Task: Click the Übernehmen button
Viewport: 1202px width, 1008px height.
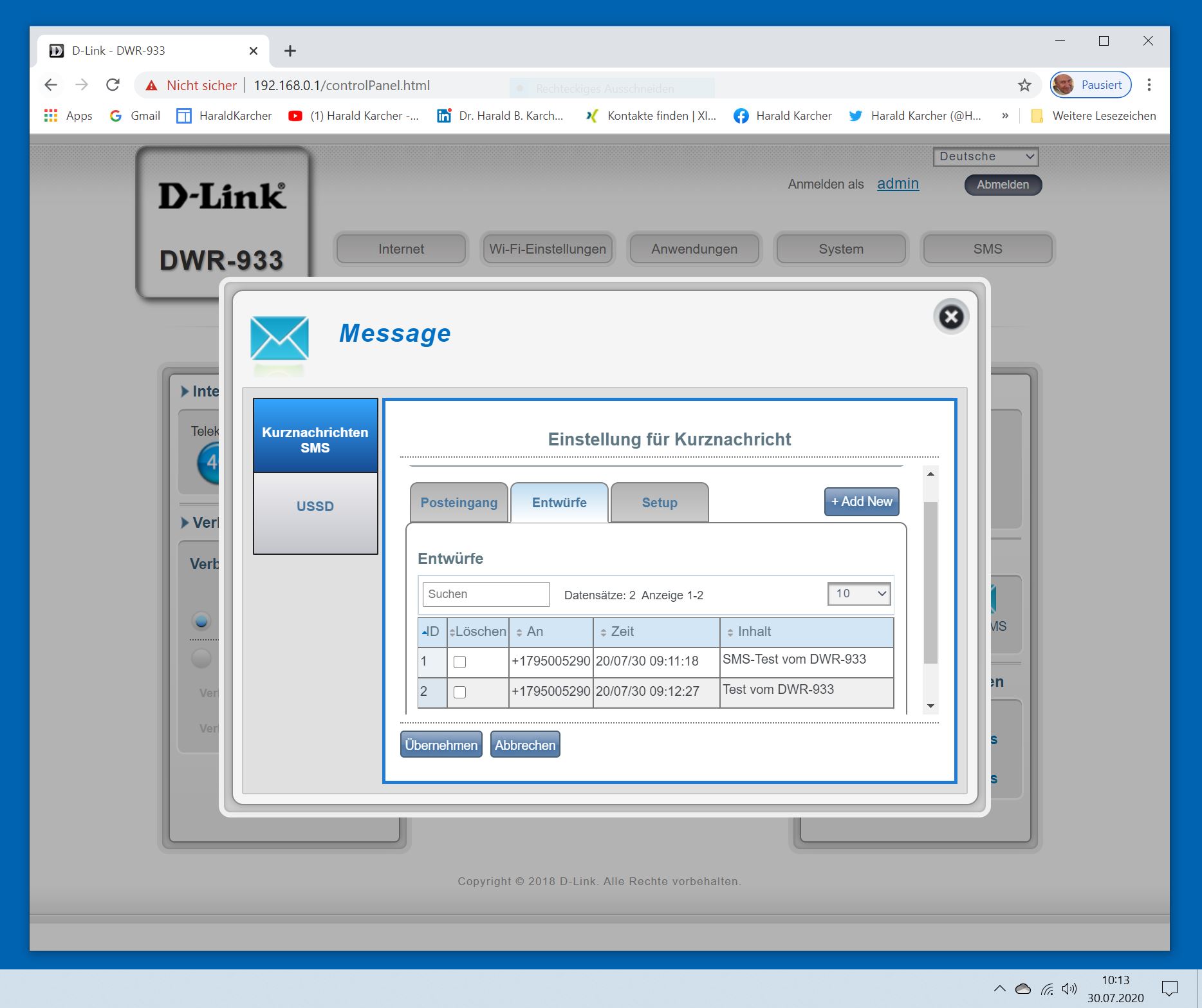Action: point(441,745)
